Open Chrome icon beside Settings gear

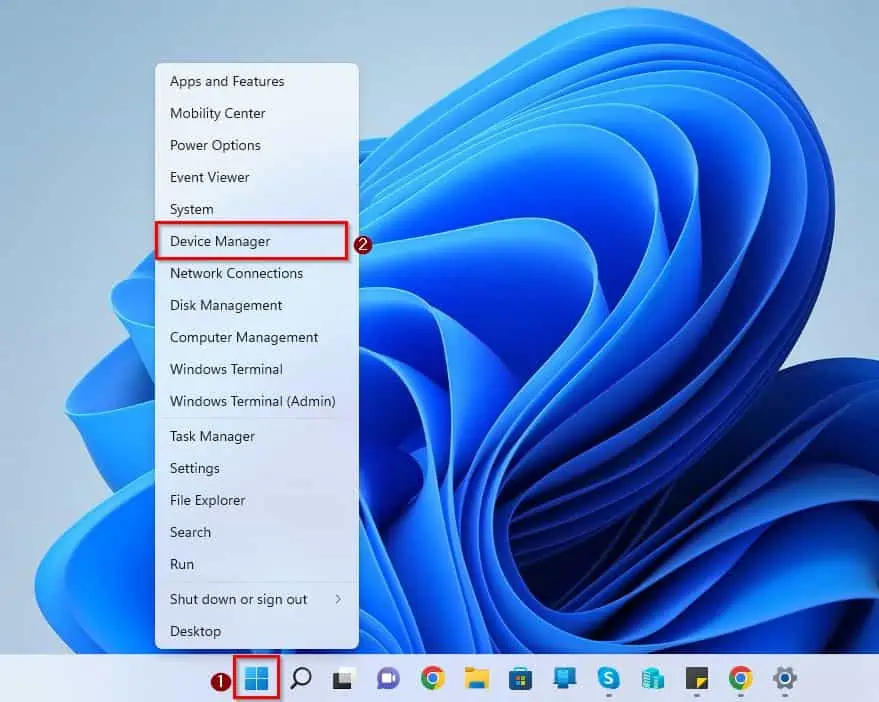[x=741, y=678]
